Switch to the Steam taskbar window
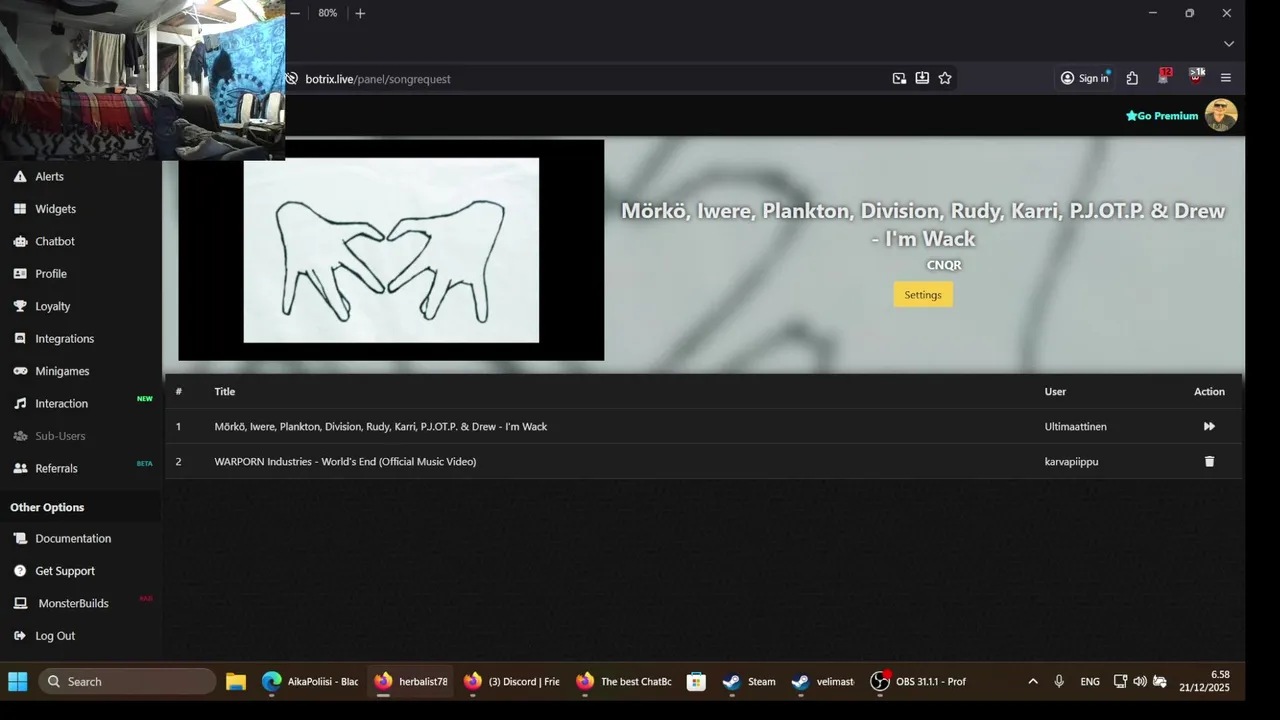1280x720 pixels. coord(749,682)
